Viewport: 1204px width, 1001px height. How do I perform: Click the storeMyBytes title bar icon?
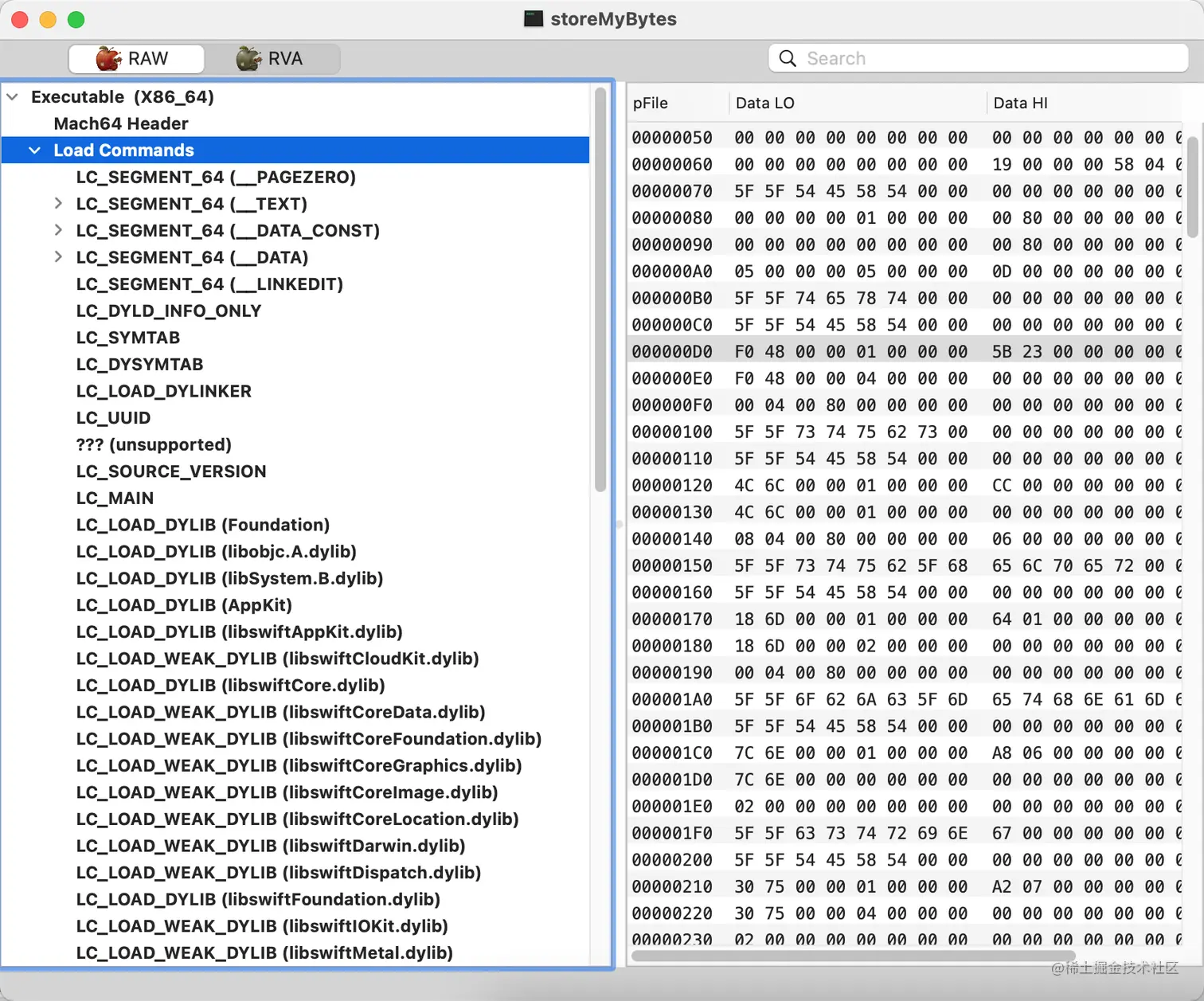click(x=534, y=18)
